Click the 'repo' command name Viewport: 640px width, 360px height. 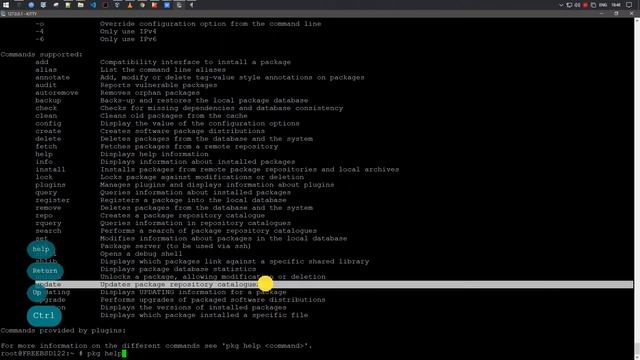click(44, 216)
